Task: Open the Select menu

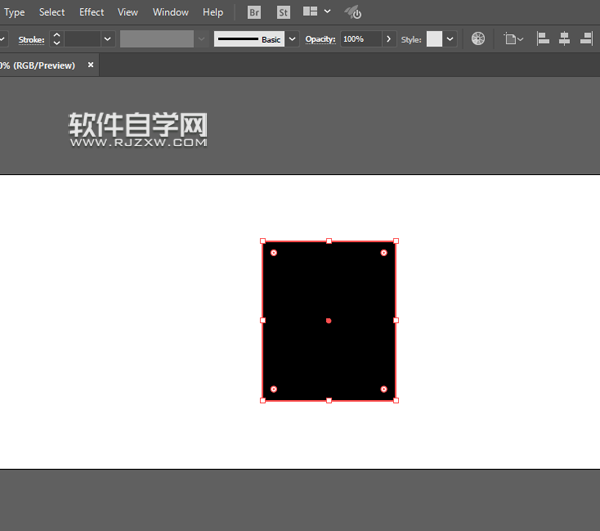Action: (52, 12)
